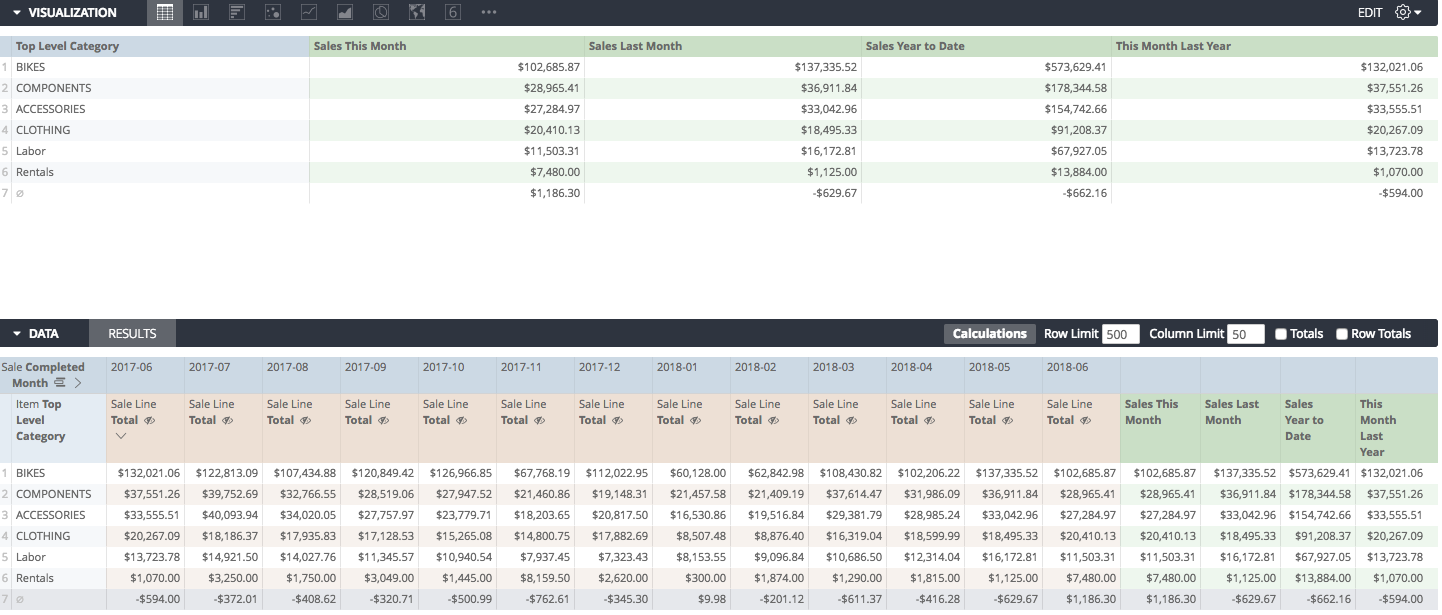Image resolution: width=1442 pixels, height=615 pixels.
Task: Click Sales Year to Date visualization header
Action: 986,46
